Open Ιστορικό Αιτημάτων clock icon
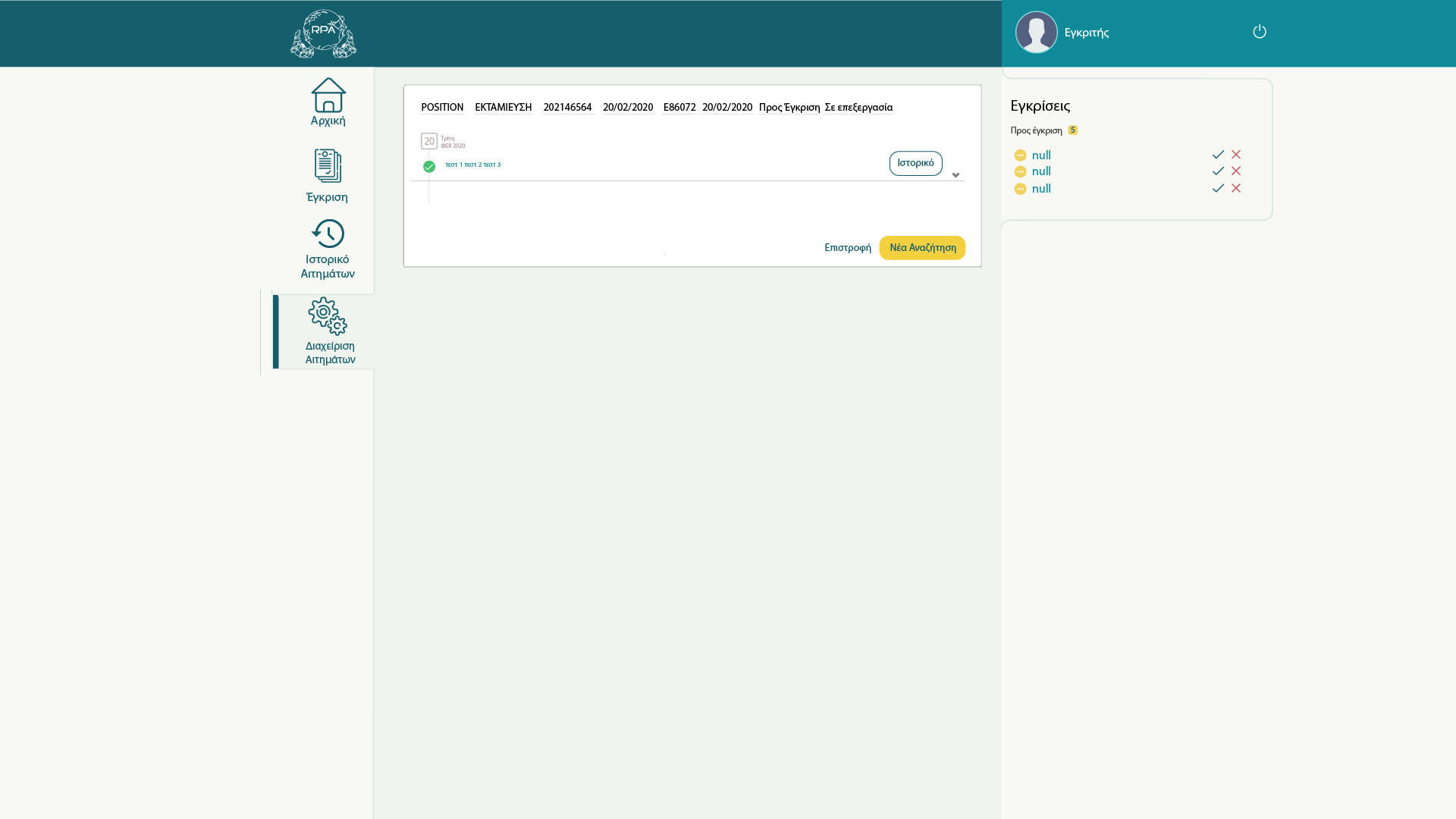The width and height of the screenshot is (1456, 819). tap(328, 234)
